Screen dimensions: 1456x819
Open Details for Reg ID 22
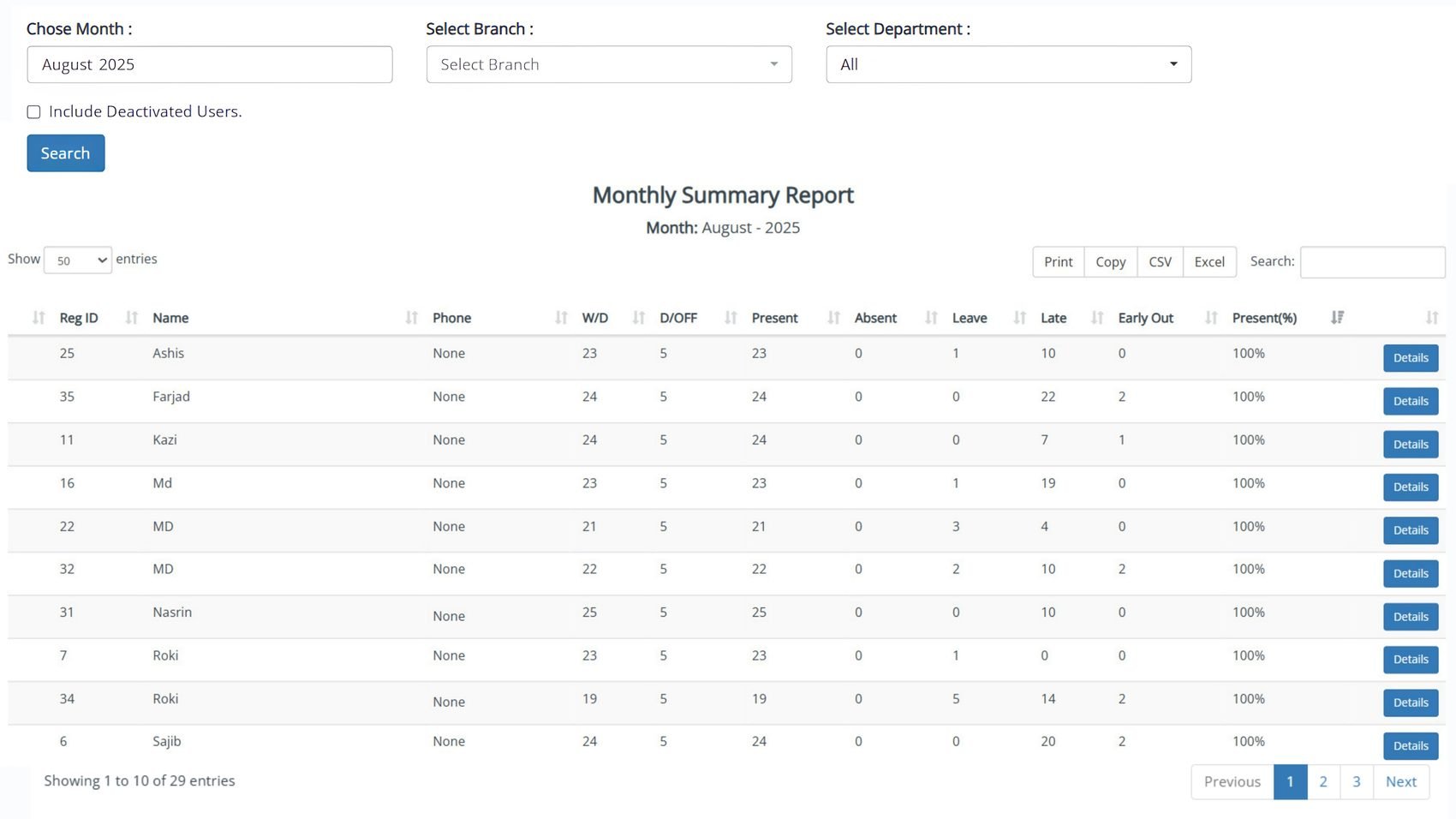[1411, 530]
